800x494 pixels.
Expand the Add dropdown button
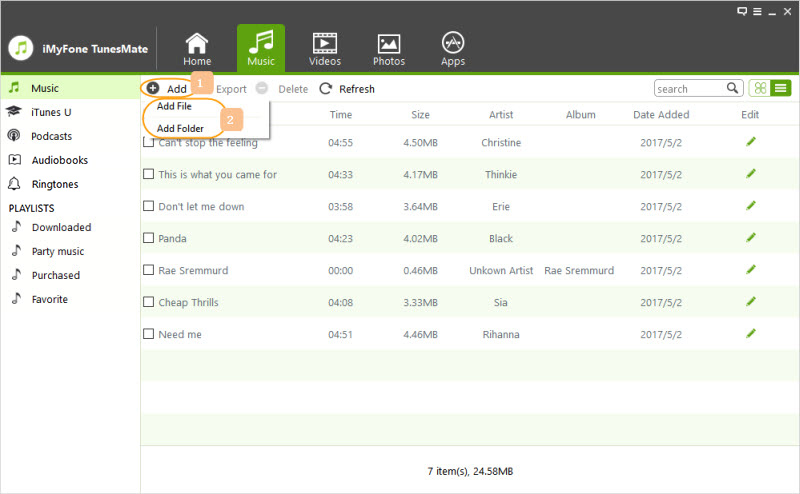coord(167,89)
